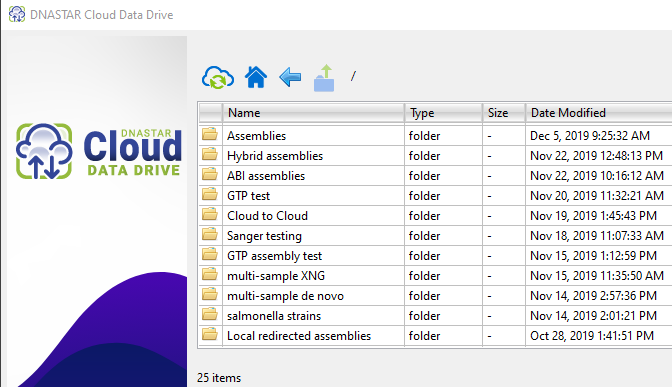672x387 pixels.
Task: Select the 'multi-sample XNG' name
Action: 276,276
